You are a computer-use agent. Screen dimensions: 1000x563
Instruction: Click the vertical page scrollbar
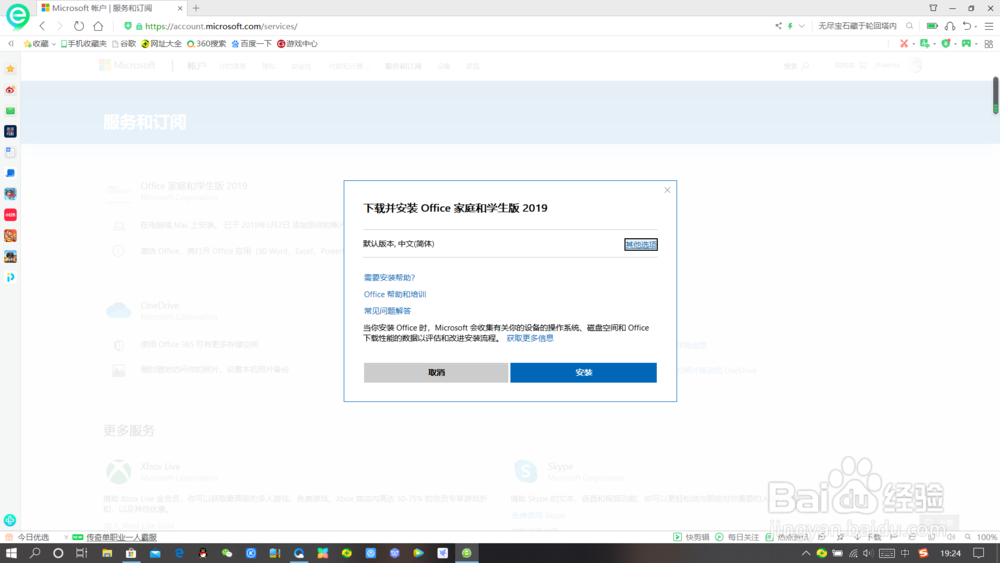[x=995, y=96]
